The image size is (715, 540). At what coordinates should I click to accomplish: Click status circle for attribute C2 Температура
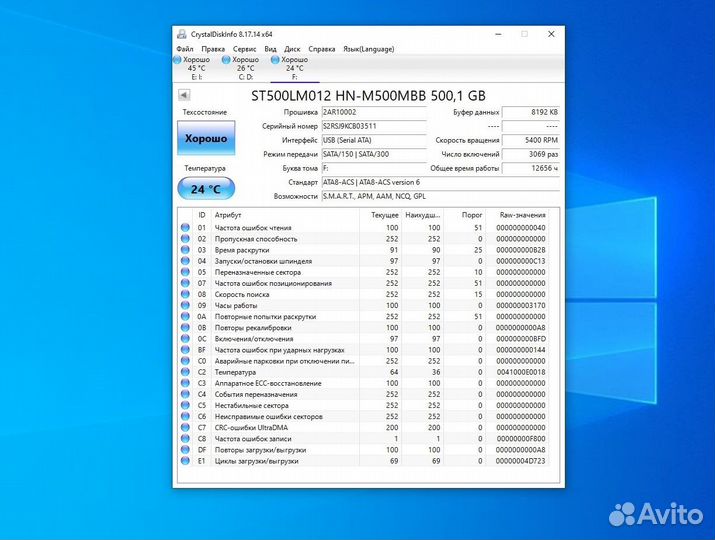coord(185,372)
